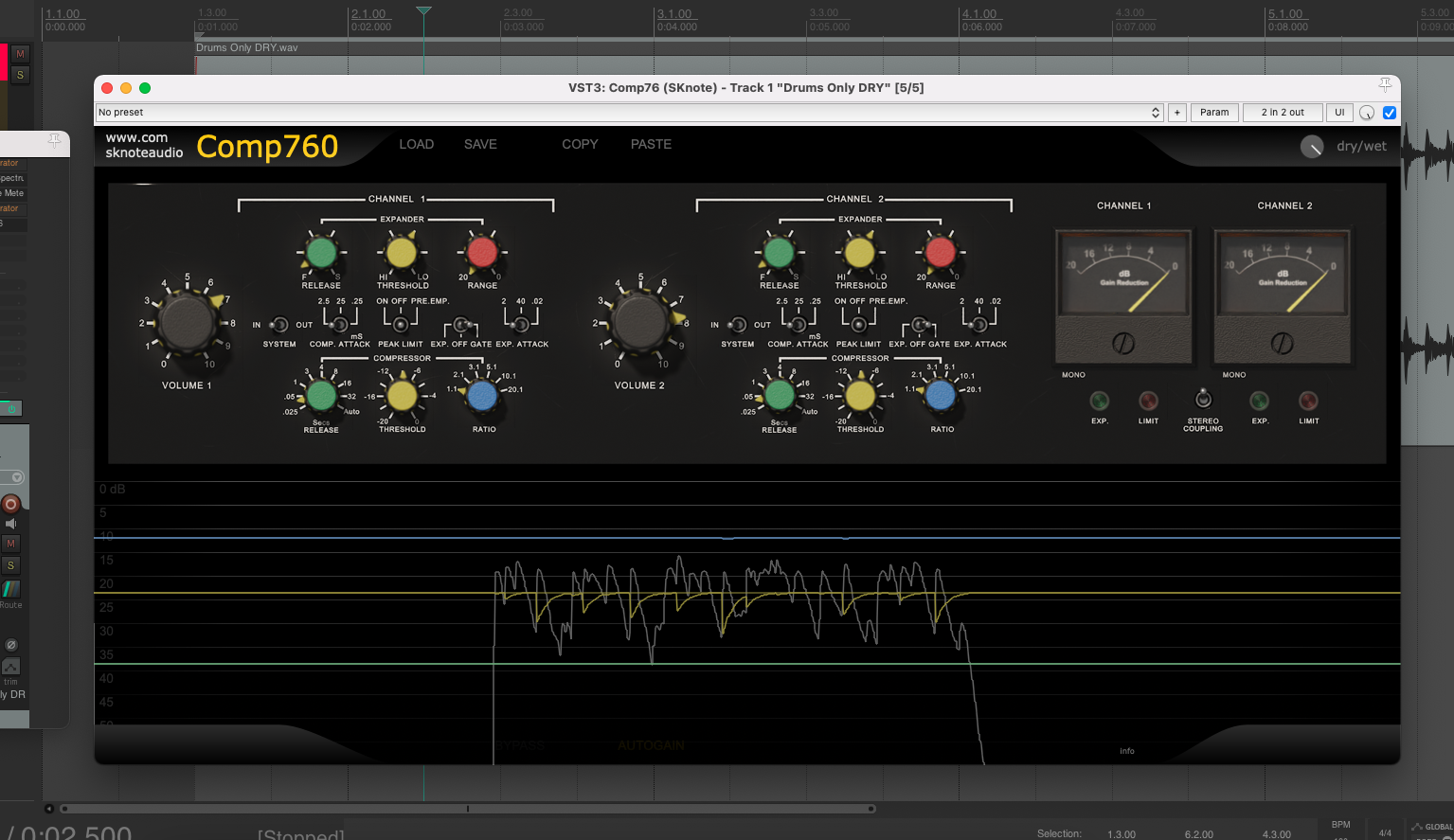Click the Channel 1 EXP. indicator light

tap(1100, 401)
